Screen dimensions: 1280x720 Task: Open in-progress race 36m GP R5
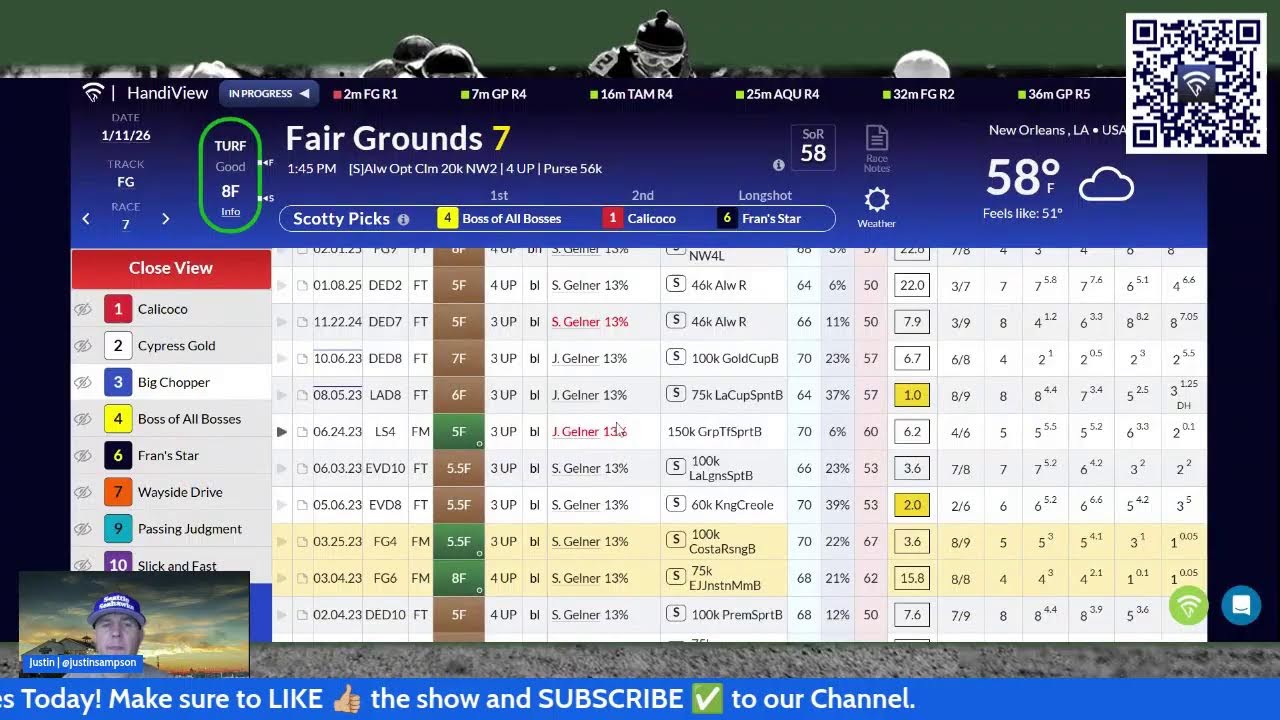tap(1054, 94)
